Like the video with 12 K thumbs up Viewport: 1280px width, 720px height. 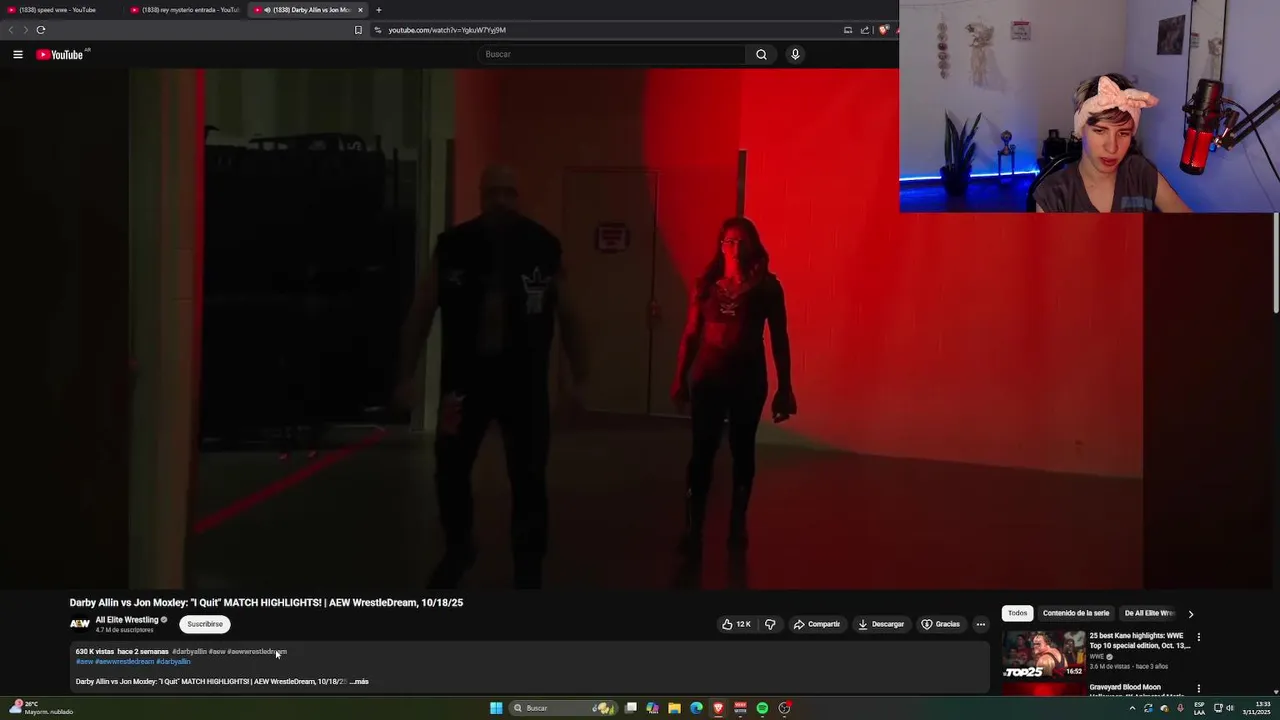736,624
